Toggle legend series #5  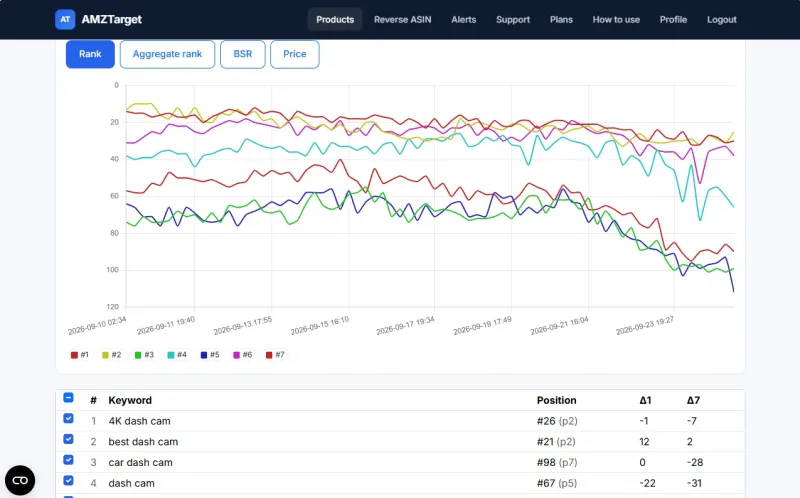pyautogui.click(x=210, y=355)
